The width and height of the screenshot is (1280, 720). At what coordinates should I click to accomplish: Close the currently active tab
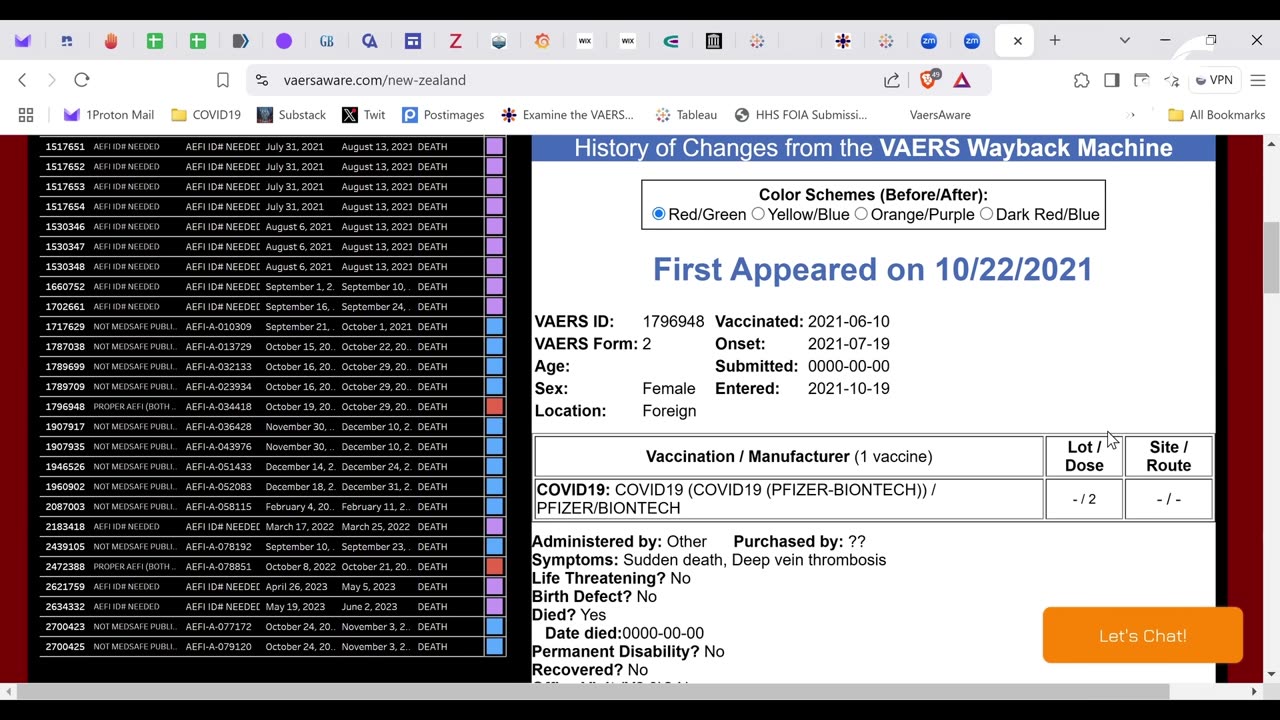point(1017,41)
